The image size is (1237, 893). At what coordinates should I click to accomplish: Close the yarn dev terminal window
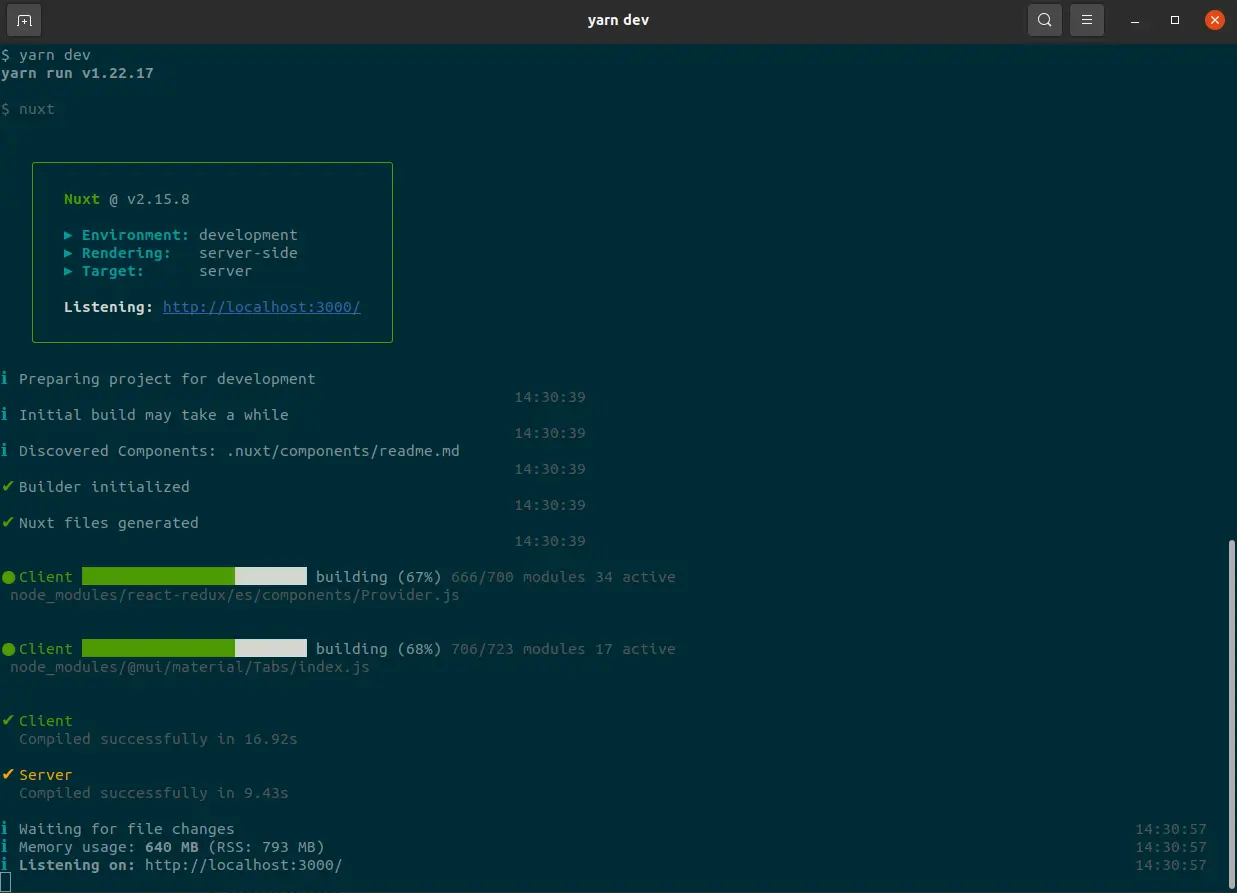pos(1214,20)
